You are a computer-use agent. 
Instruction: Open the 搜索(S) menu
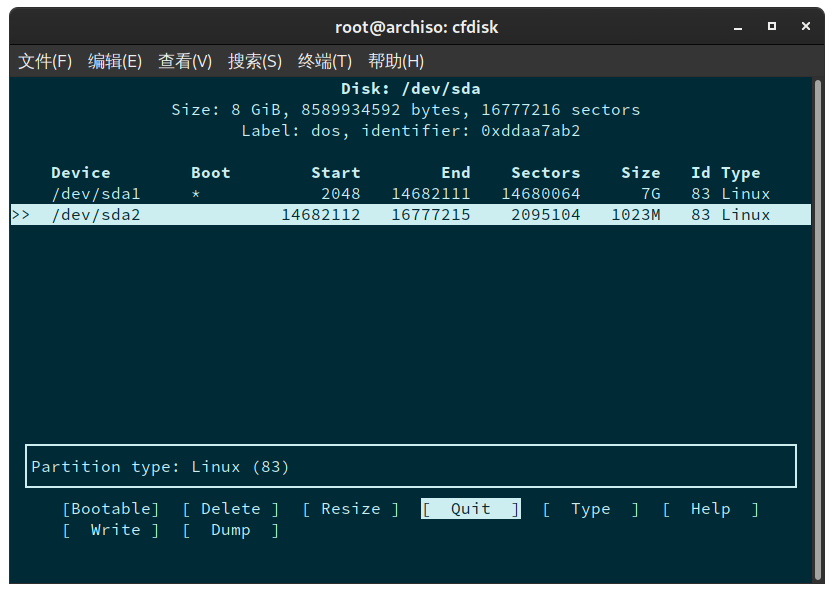255,61
